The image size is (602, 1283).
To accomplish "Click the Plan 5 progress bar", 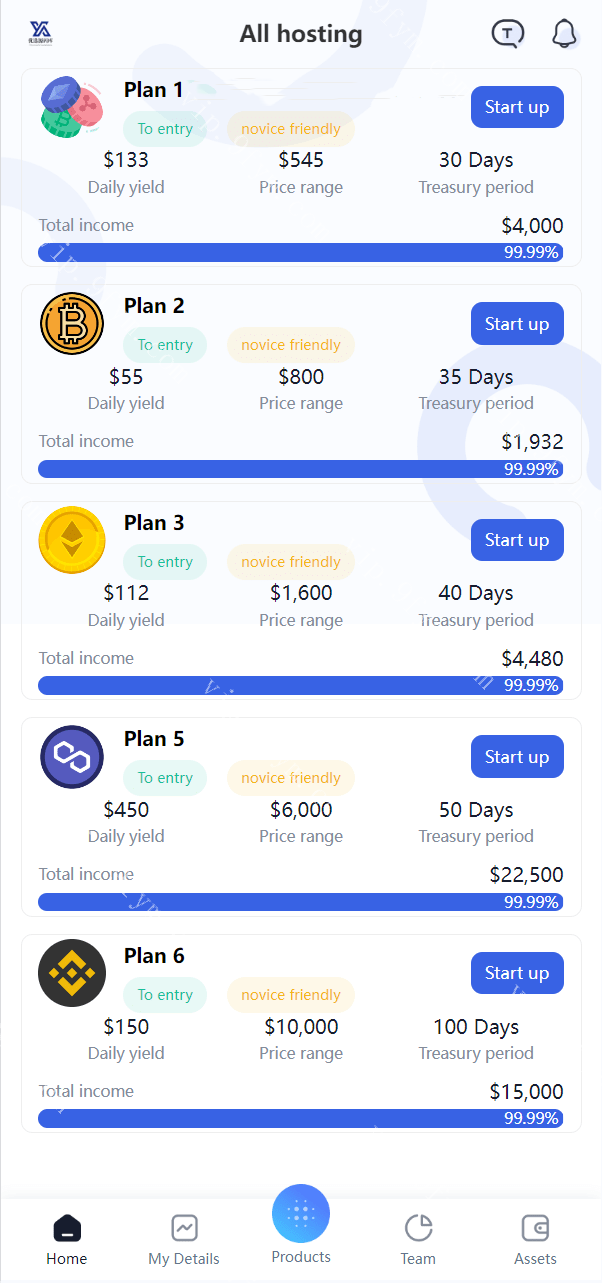I will [300, 902].
